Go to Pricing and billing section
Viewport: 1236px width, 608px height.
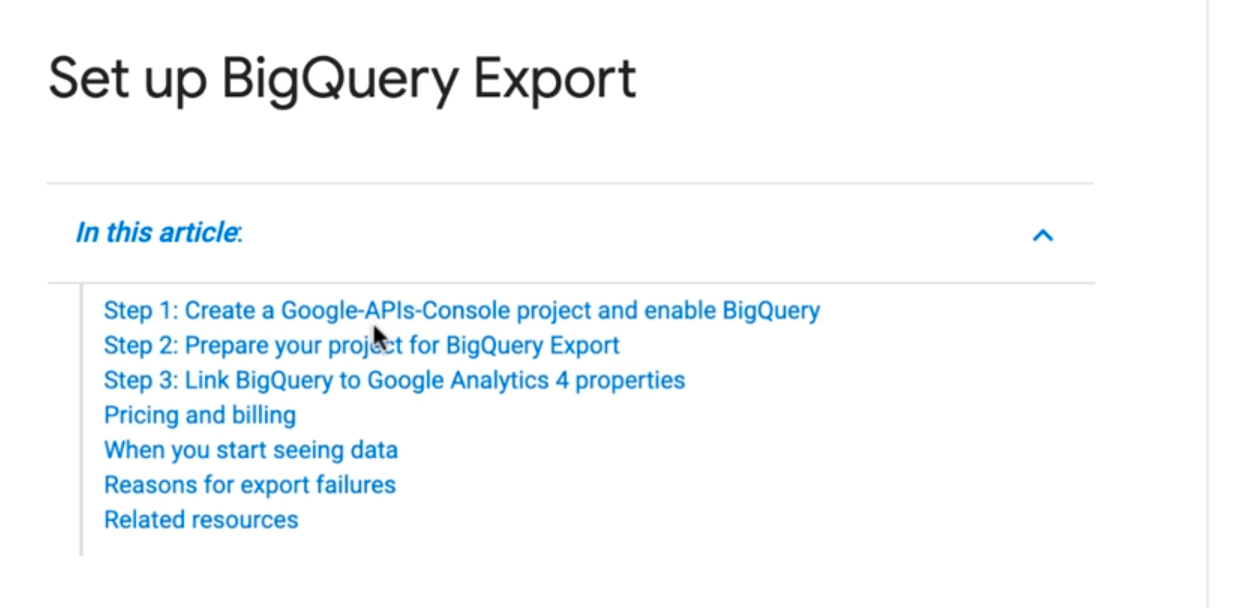[x=200, y=415]
